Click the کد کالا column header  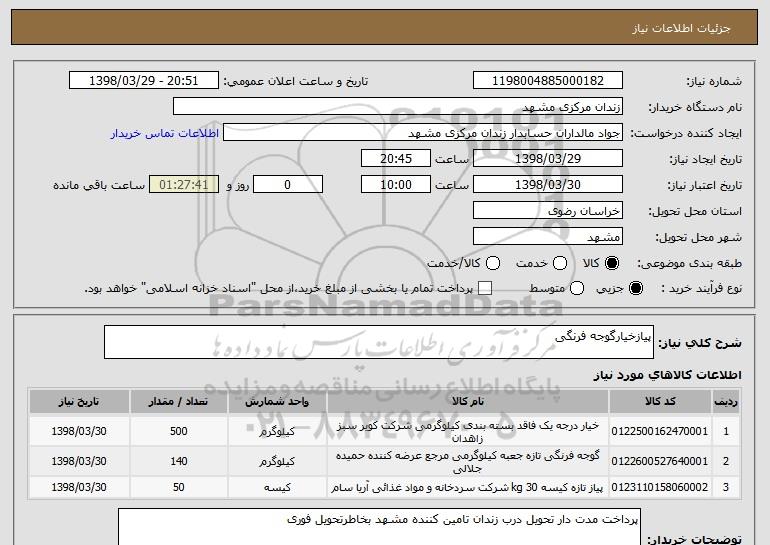click(x=660, y=402)
